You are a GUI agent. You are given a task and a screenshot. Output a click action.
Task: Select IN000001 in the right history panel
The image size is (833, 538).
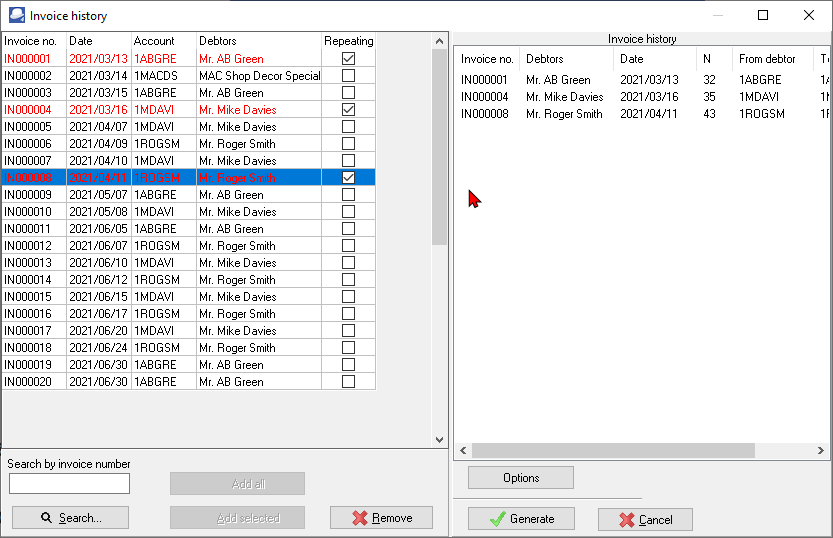484,80
